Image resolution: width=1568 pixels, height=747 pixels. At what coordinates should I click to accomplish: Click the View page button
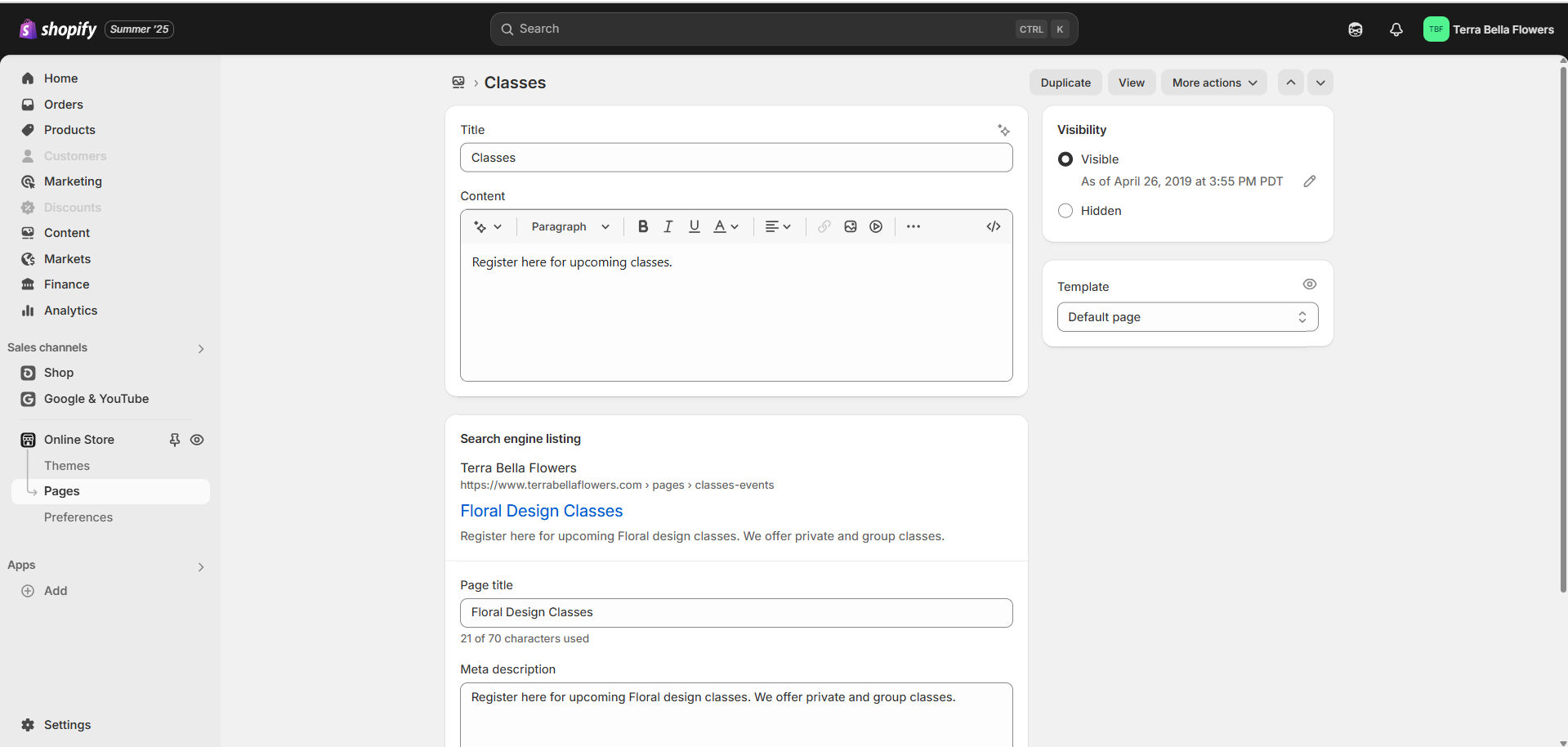1131,83
